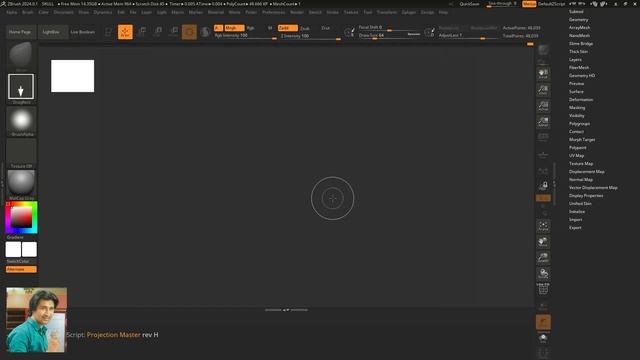Screen dimensions: 640x360
Task: Click the Zoom icon in right shelf
Action: point(543,90)
